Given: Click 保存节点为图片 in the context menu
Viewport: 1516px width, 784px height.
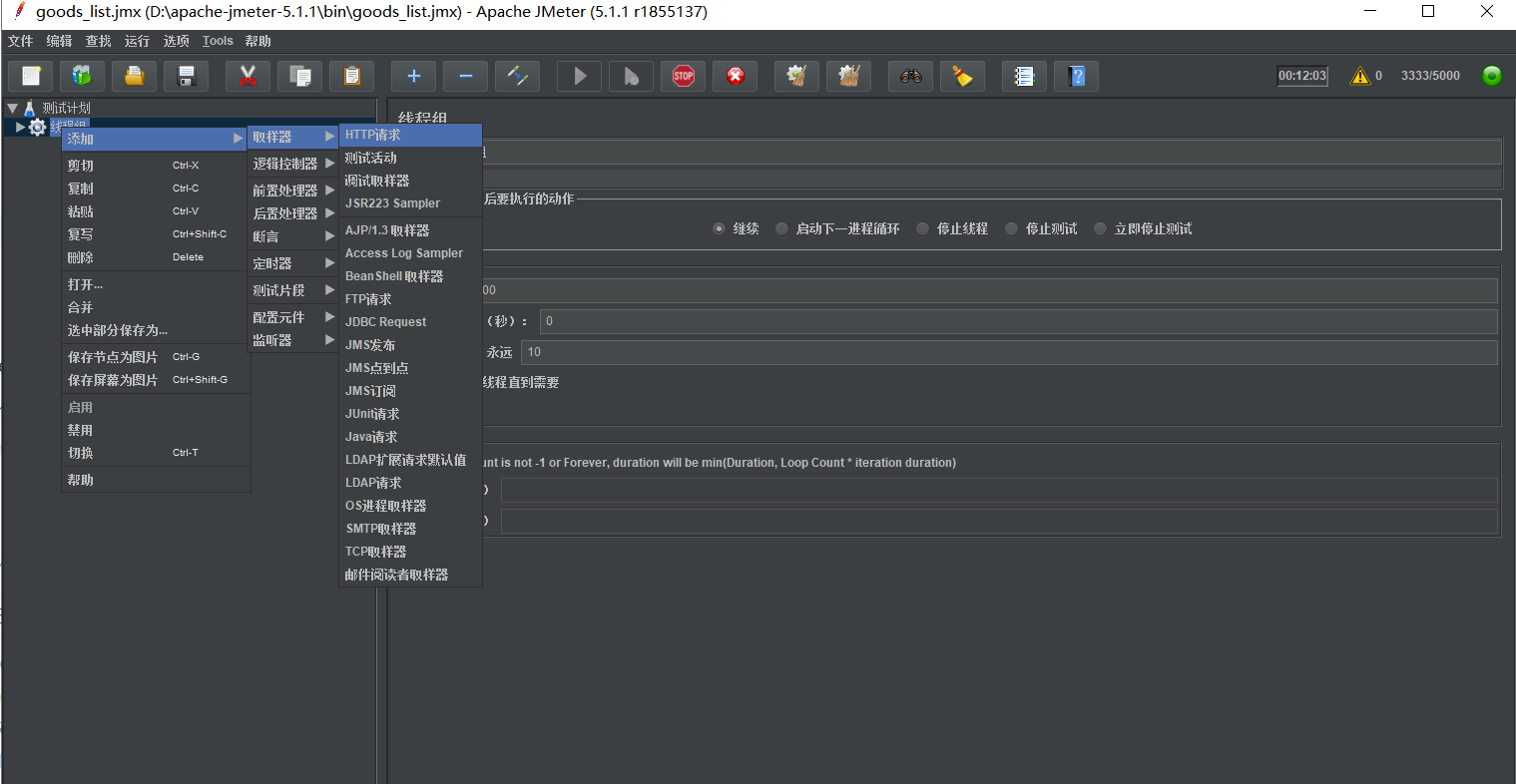Looking at the screenshot, I should point(156,357).
